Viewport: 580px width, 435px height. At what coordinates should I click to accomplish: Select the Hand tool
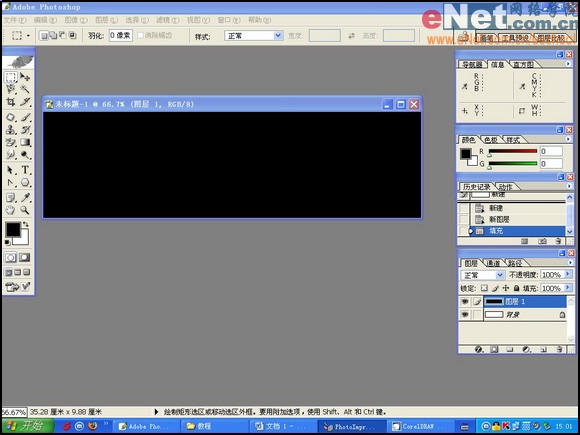click(x=10, y=210)
